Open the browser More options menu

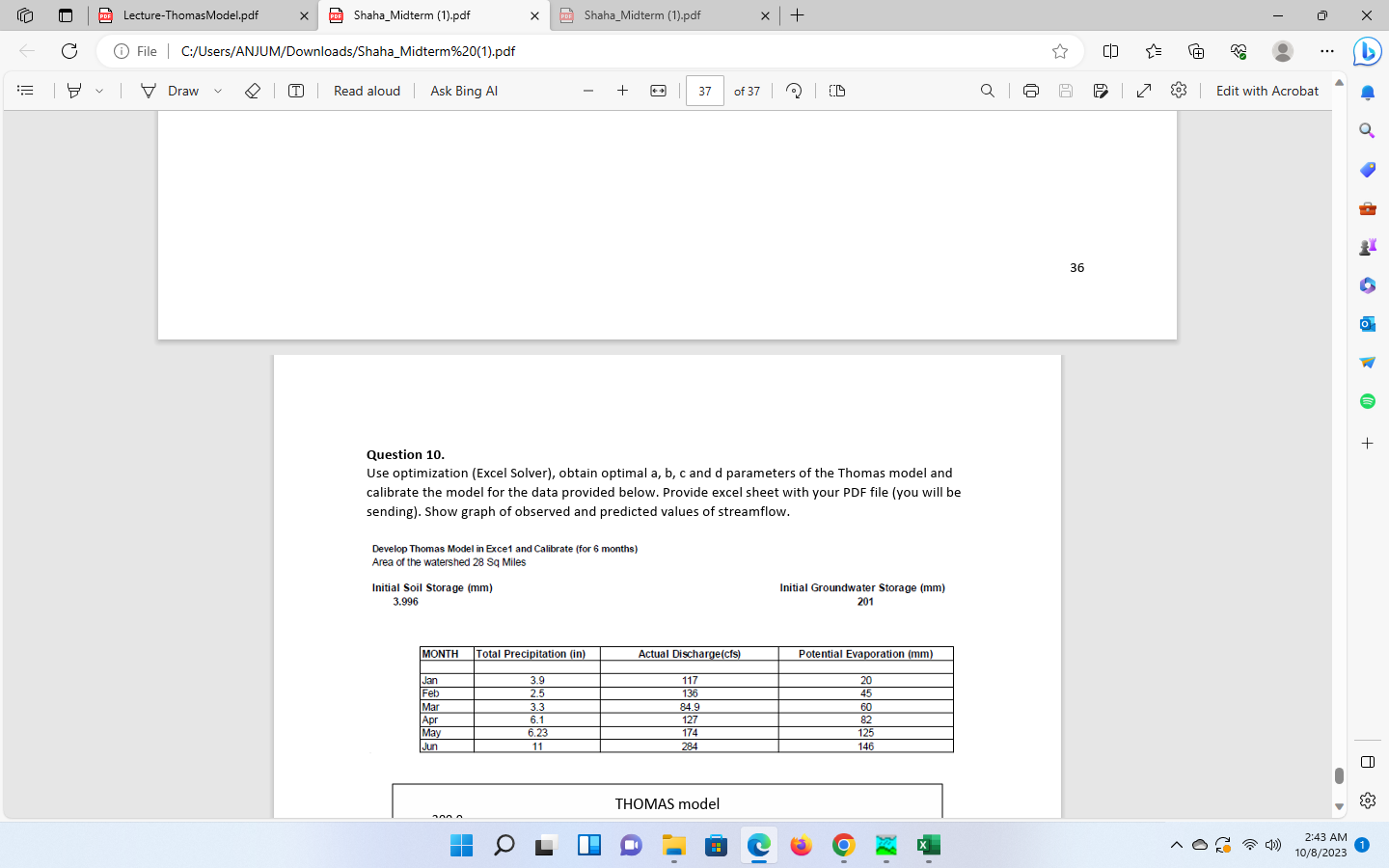(1327, 51)
